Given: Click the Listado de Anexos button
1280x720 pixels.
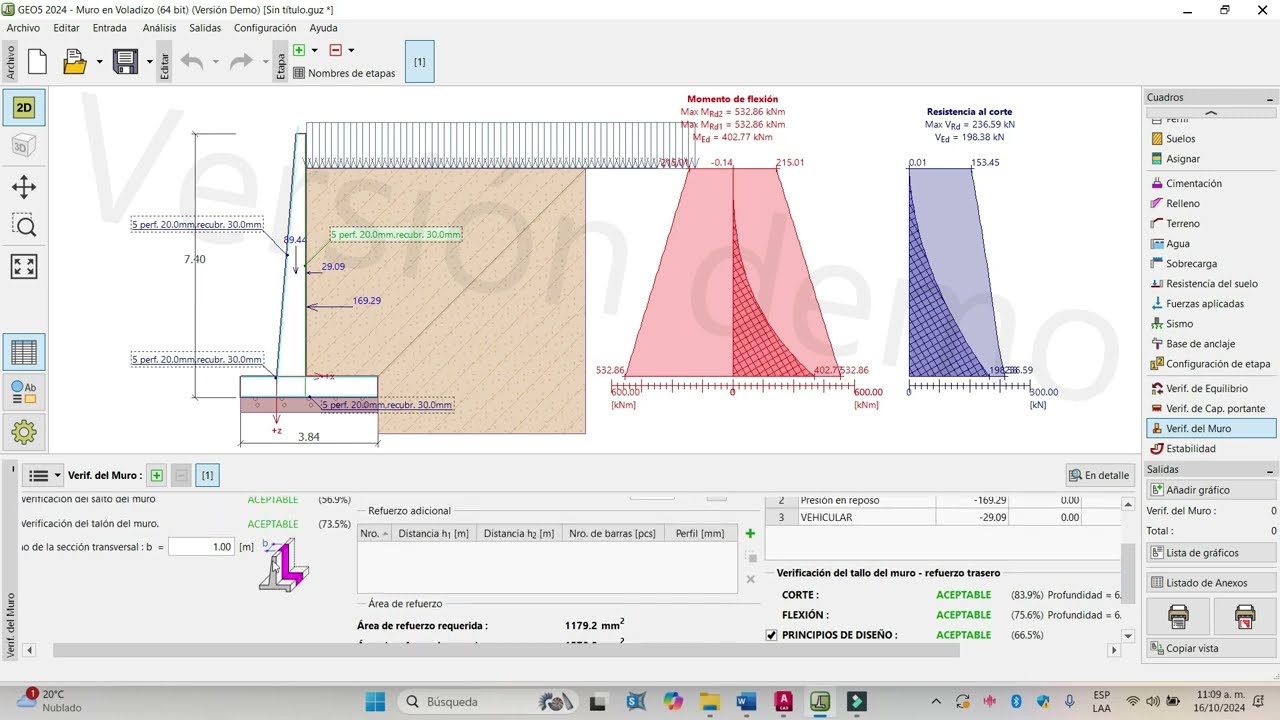Looking at the screenshot, I should coord(1211,583).
